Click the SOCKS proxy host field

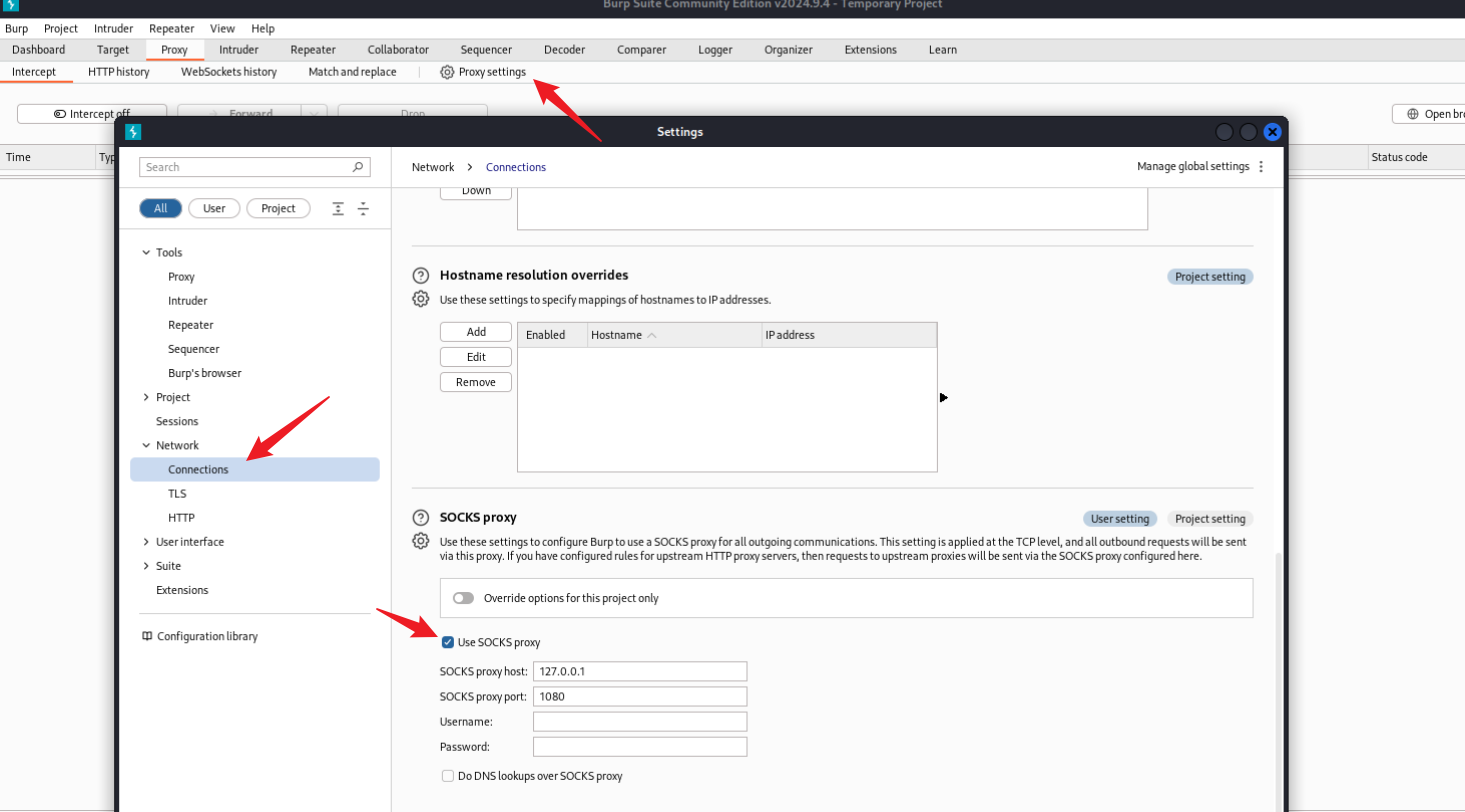click(640, 672)
